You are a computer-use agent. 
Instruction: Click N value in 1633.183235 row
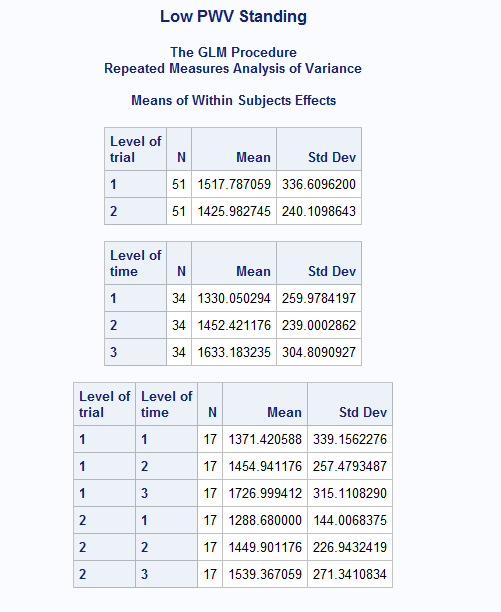click(179, 352)
